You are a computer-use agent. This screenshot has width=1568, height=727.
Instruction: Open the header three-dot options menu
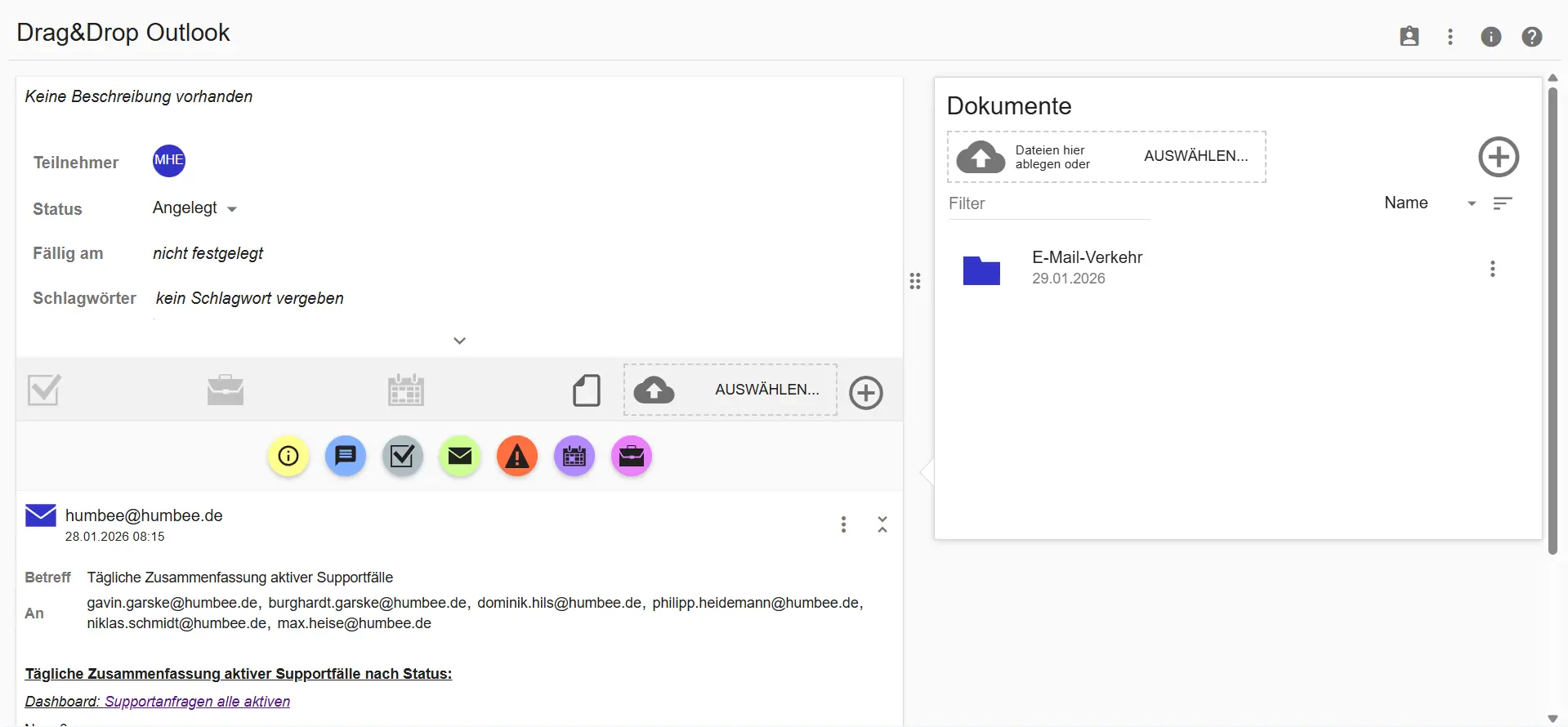[1450, 37]
